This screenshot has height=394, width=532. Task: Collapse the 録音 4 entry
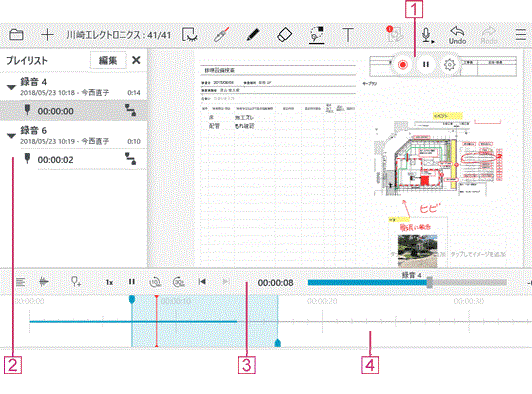(11, 87)
